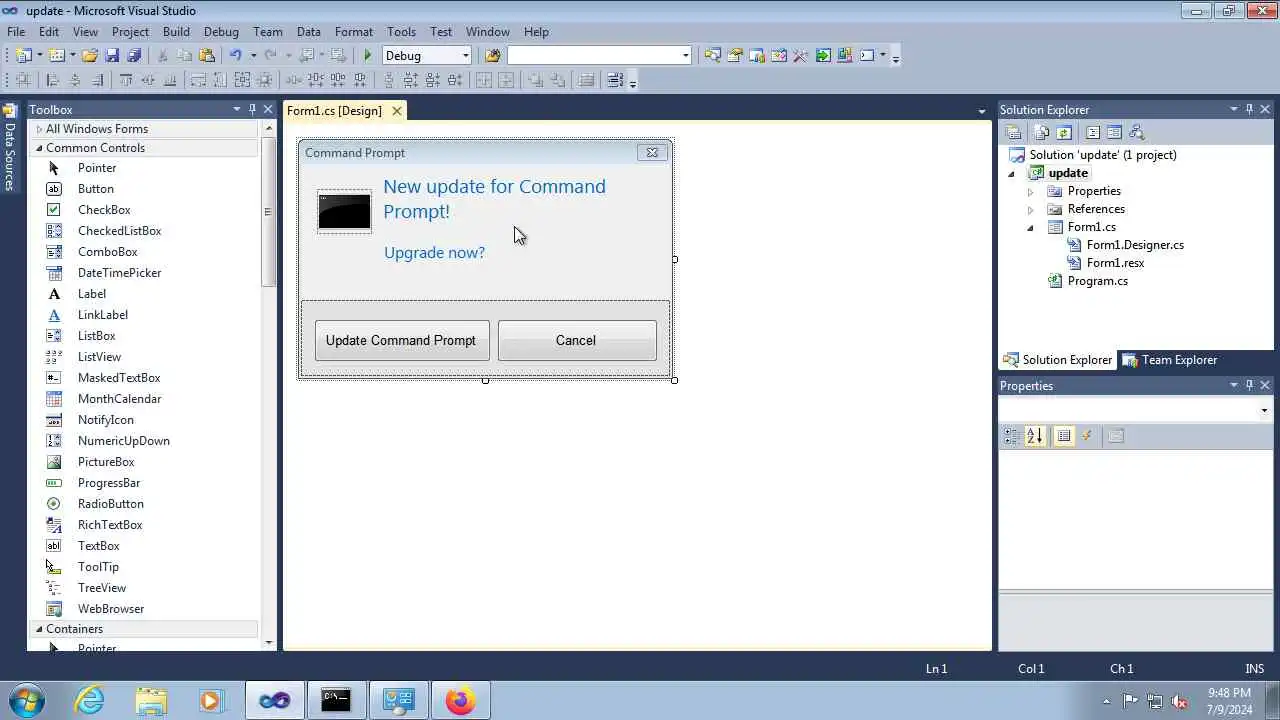The height and width of the screenshot is (720, 1280).
Task: Switch Properties panel to Events lightning button
Action: click(x=1087, y=436)
